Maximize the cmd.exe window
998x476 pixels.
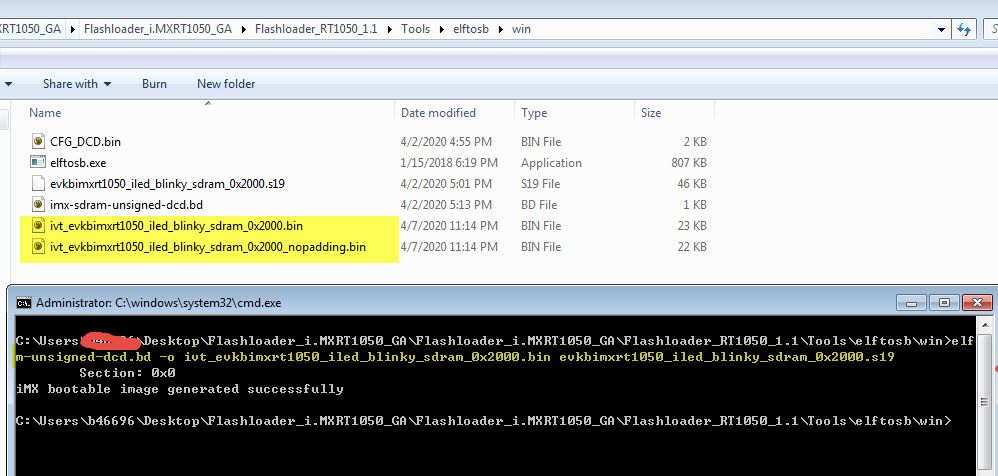944,302
